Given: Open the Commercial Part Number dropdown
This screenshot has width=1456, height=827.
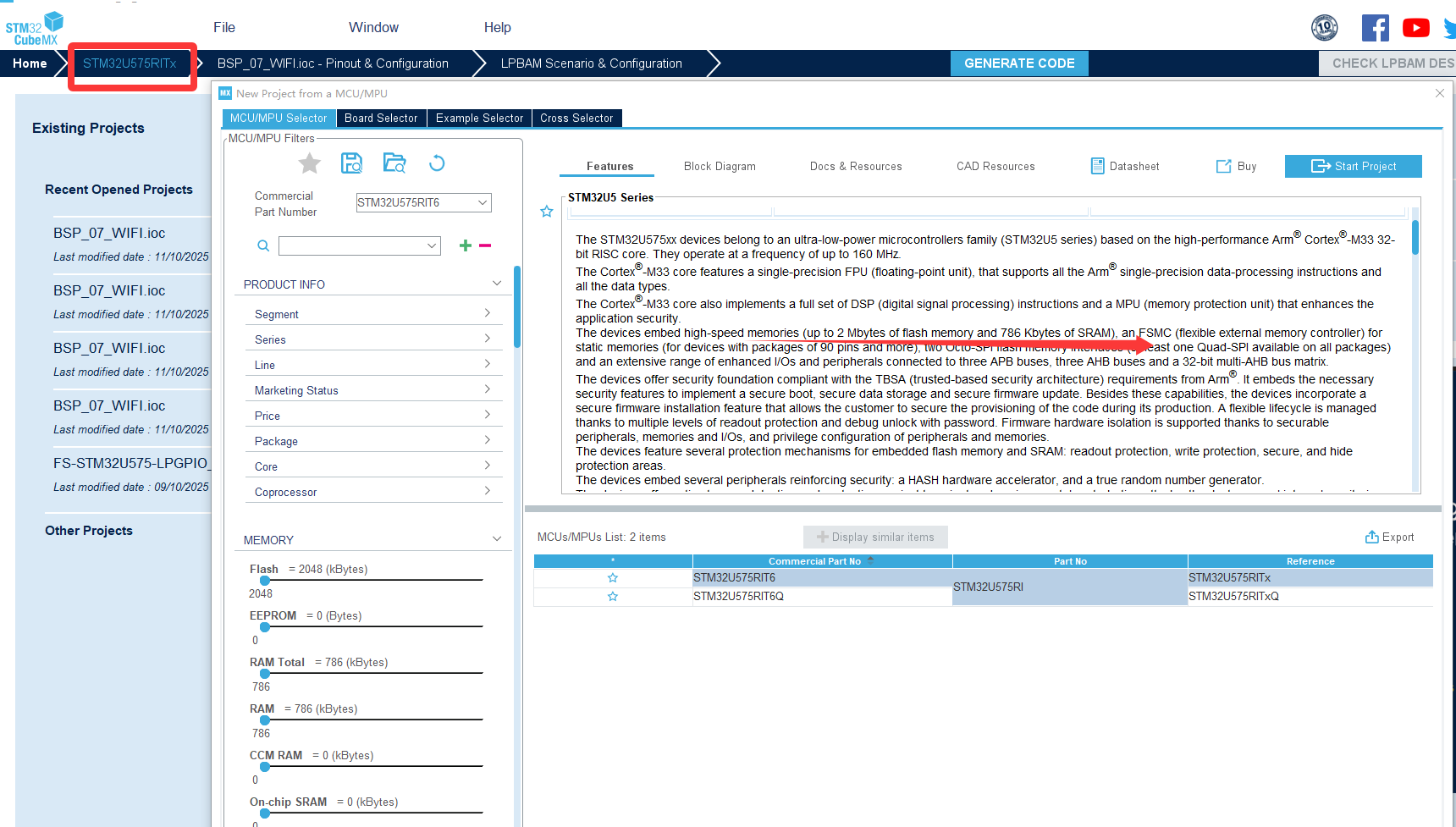Looking at the screenshot, I should click(x=483, y=202).
